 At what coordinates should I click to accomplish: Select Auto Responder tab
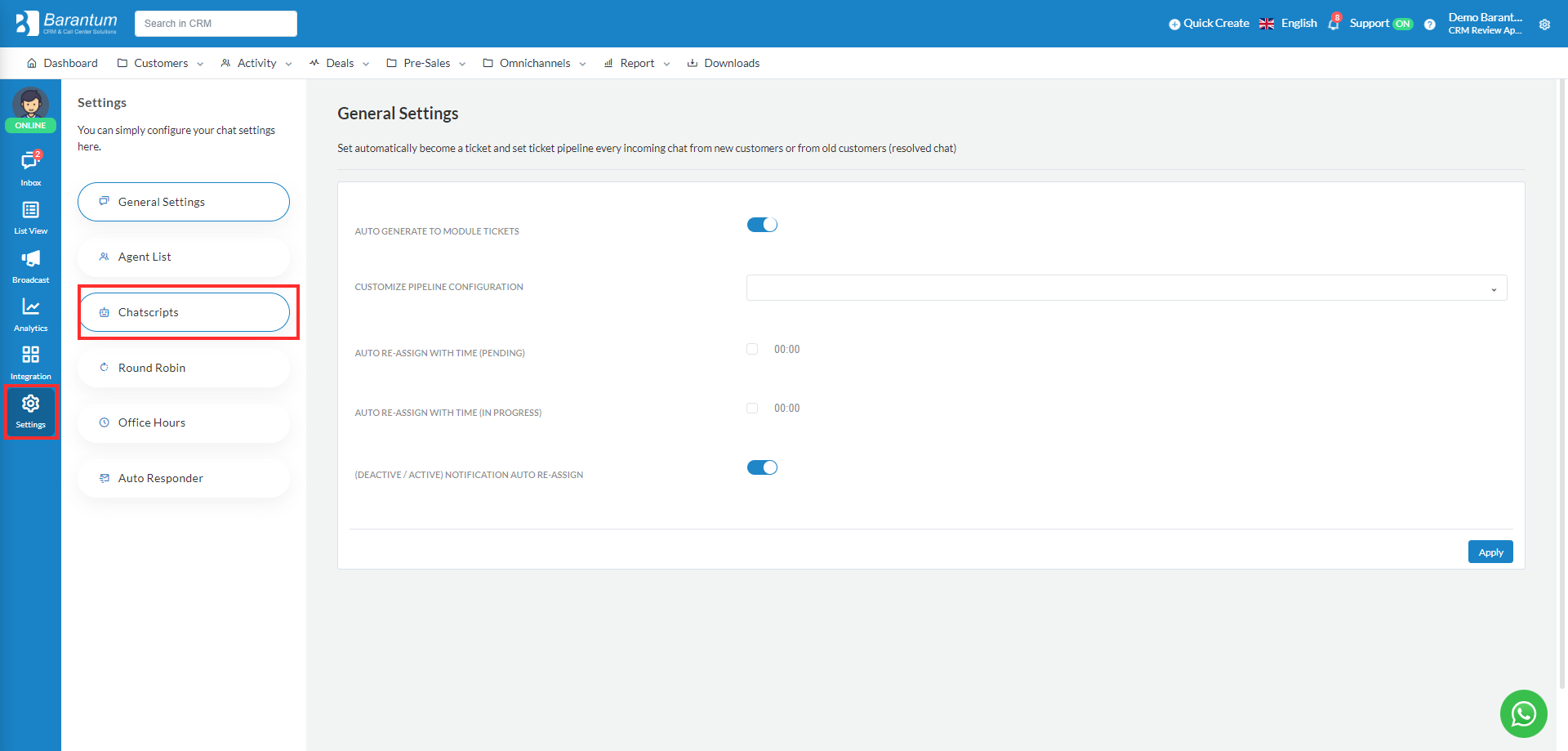pyautogui.click(x=184, y=478)
